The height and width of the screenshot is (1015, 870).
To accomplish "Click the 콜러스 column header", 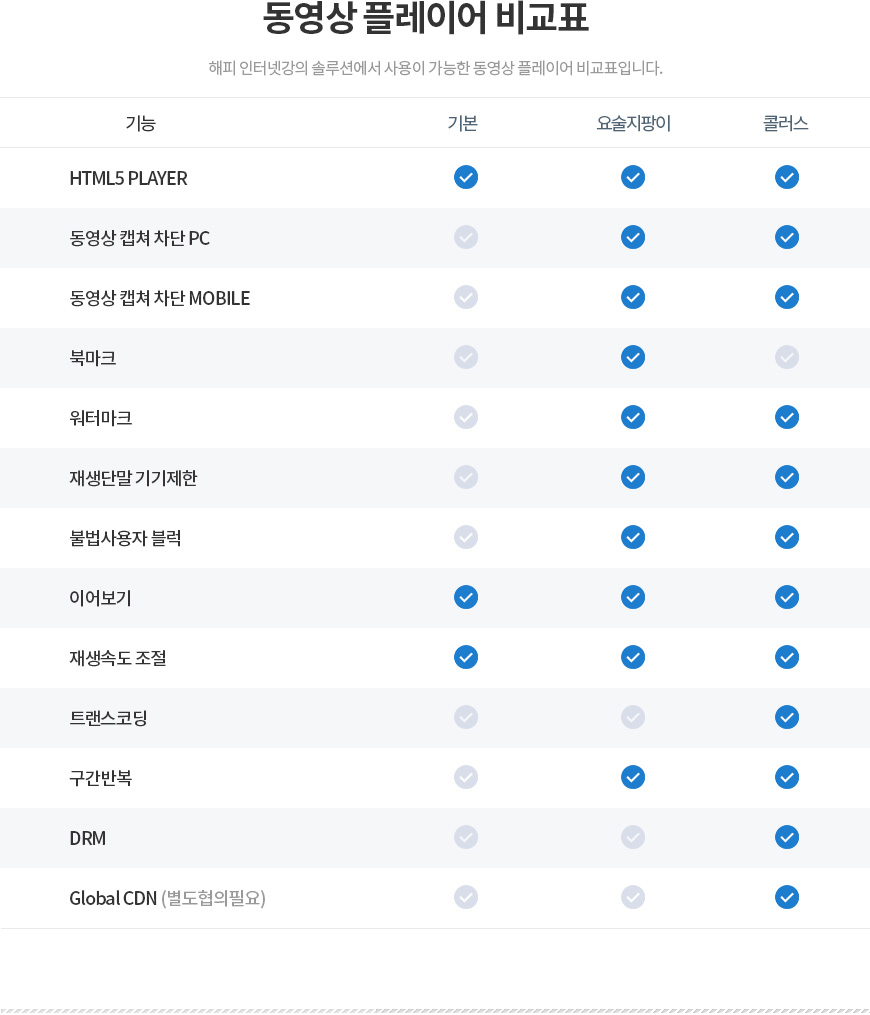I will pyautogui.click(x=786, y=123).
